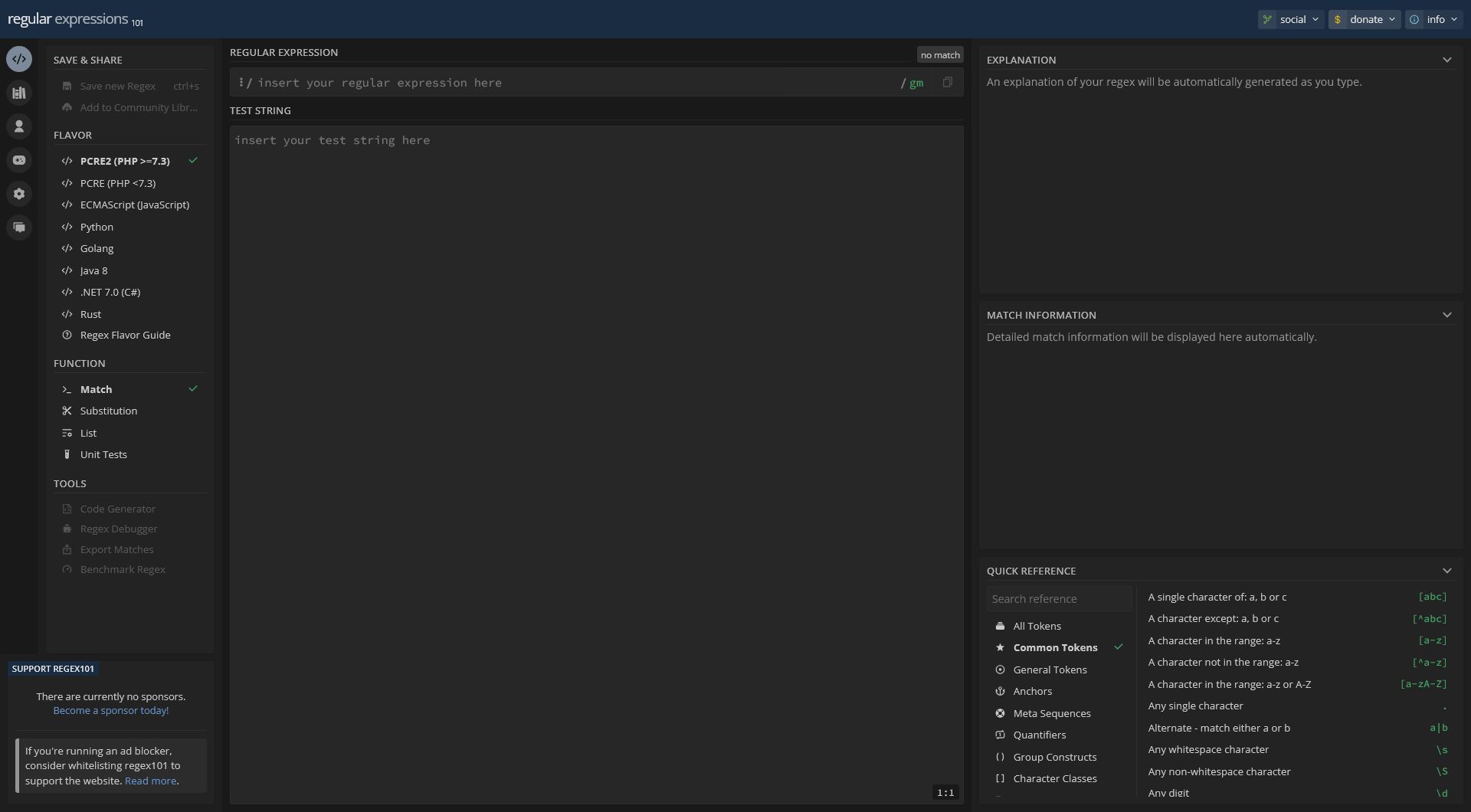Image resolution: width=1471 pixels, height=812 pixels.
Task: Click the live chat sidebar icon
Action: (x=19, y=228)
